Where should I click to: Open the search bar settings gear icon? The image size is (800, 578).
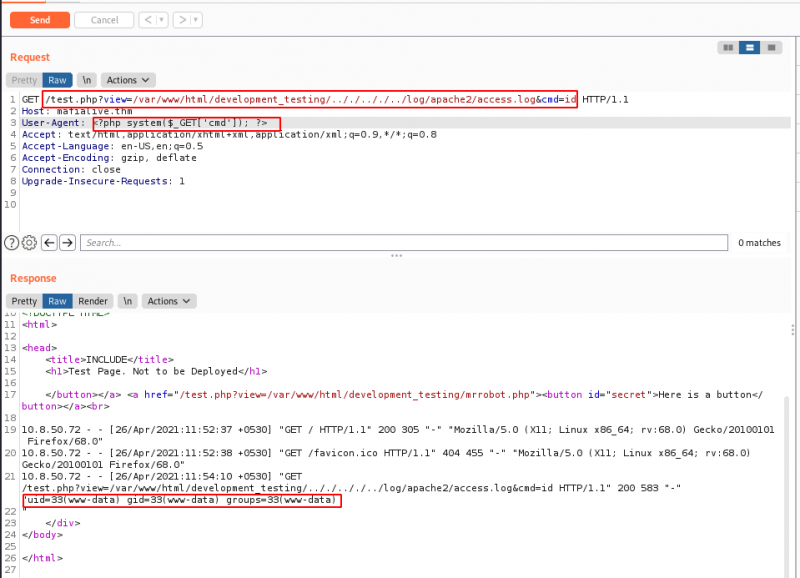tap(27, 241)
